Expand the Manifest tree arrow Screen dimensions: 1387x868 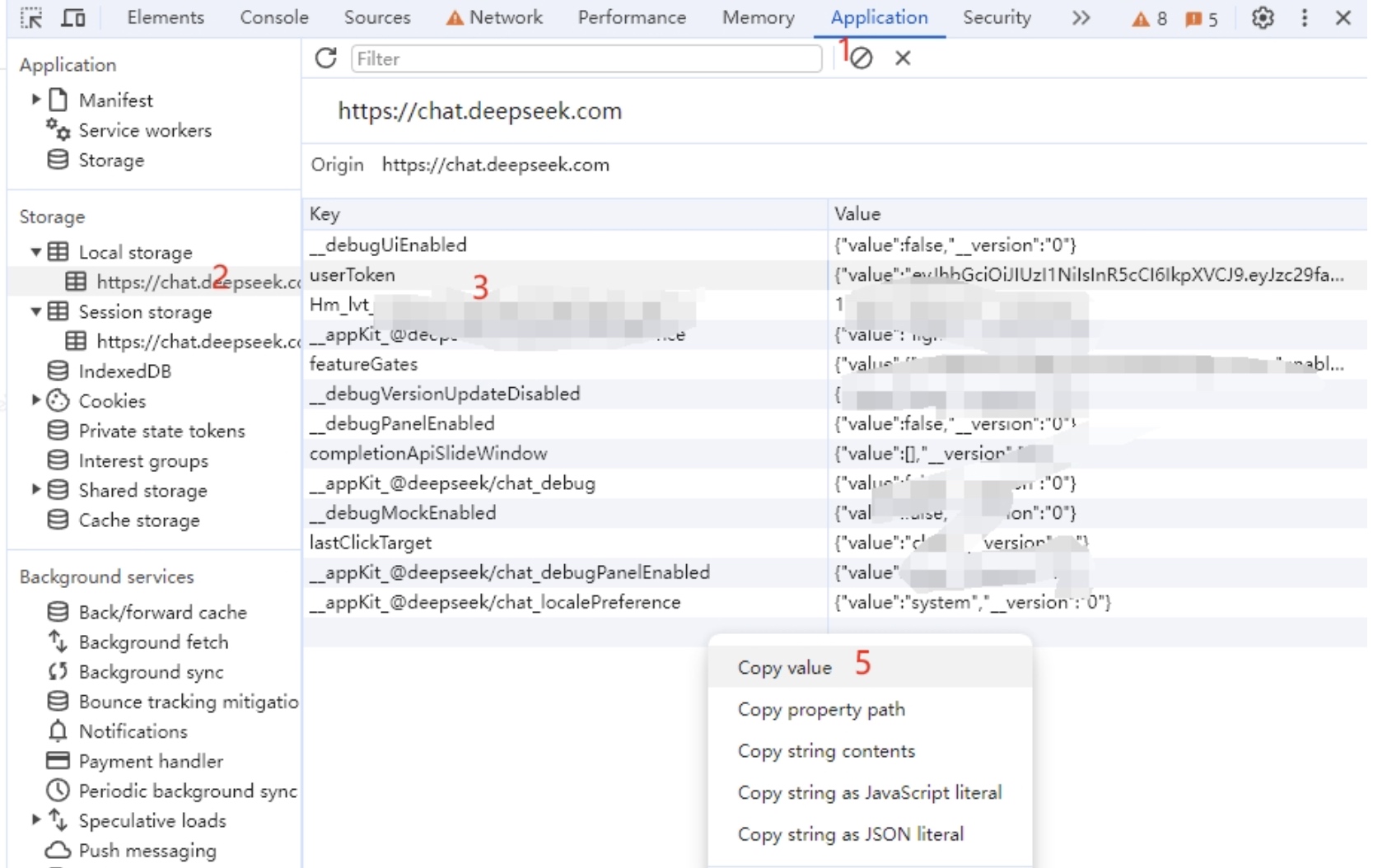pos(35,100)
